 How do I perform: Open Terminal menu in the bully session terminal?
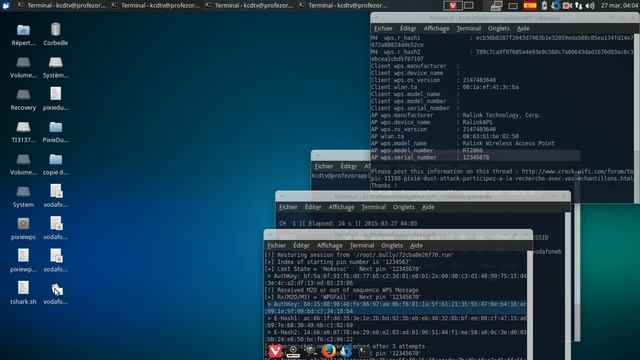362,246
